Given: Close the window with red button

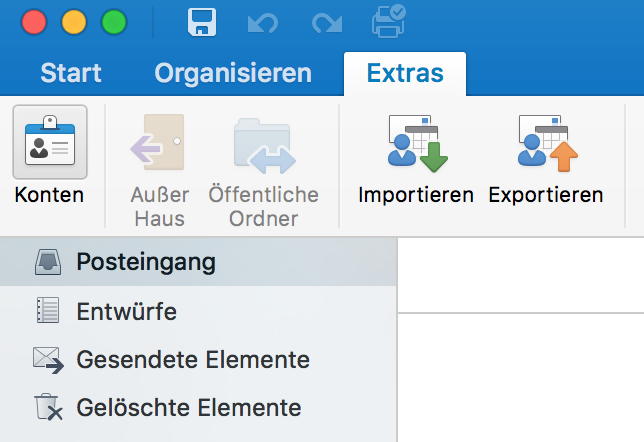Looking at the screenshot, I should [34, 22].
